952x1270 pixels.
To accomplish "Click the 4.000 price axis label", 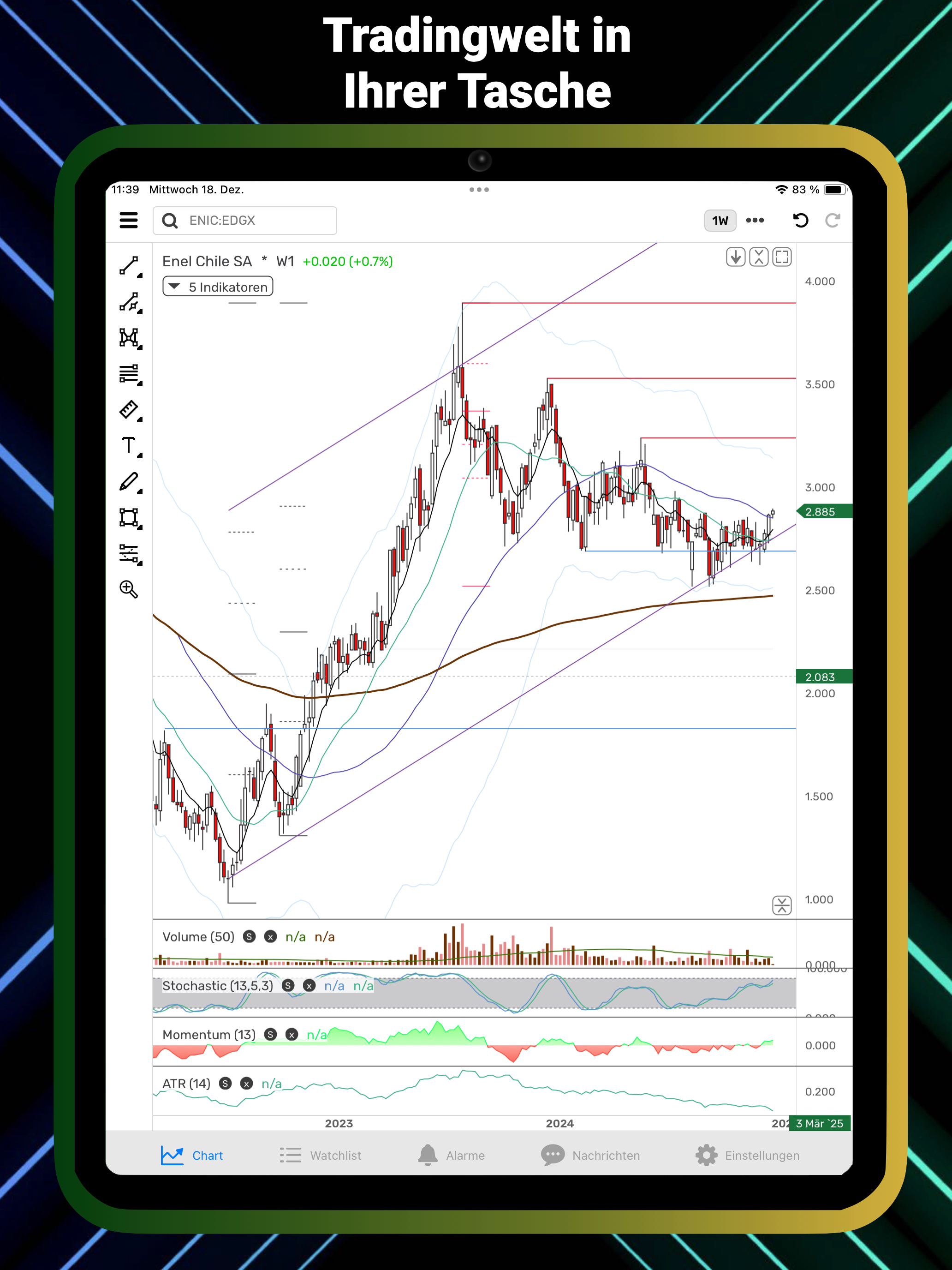I will tap(820, 282).
